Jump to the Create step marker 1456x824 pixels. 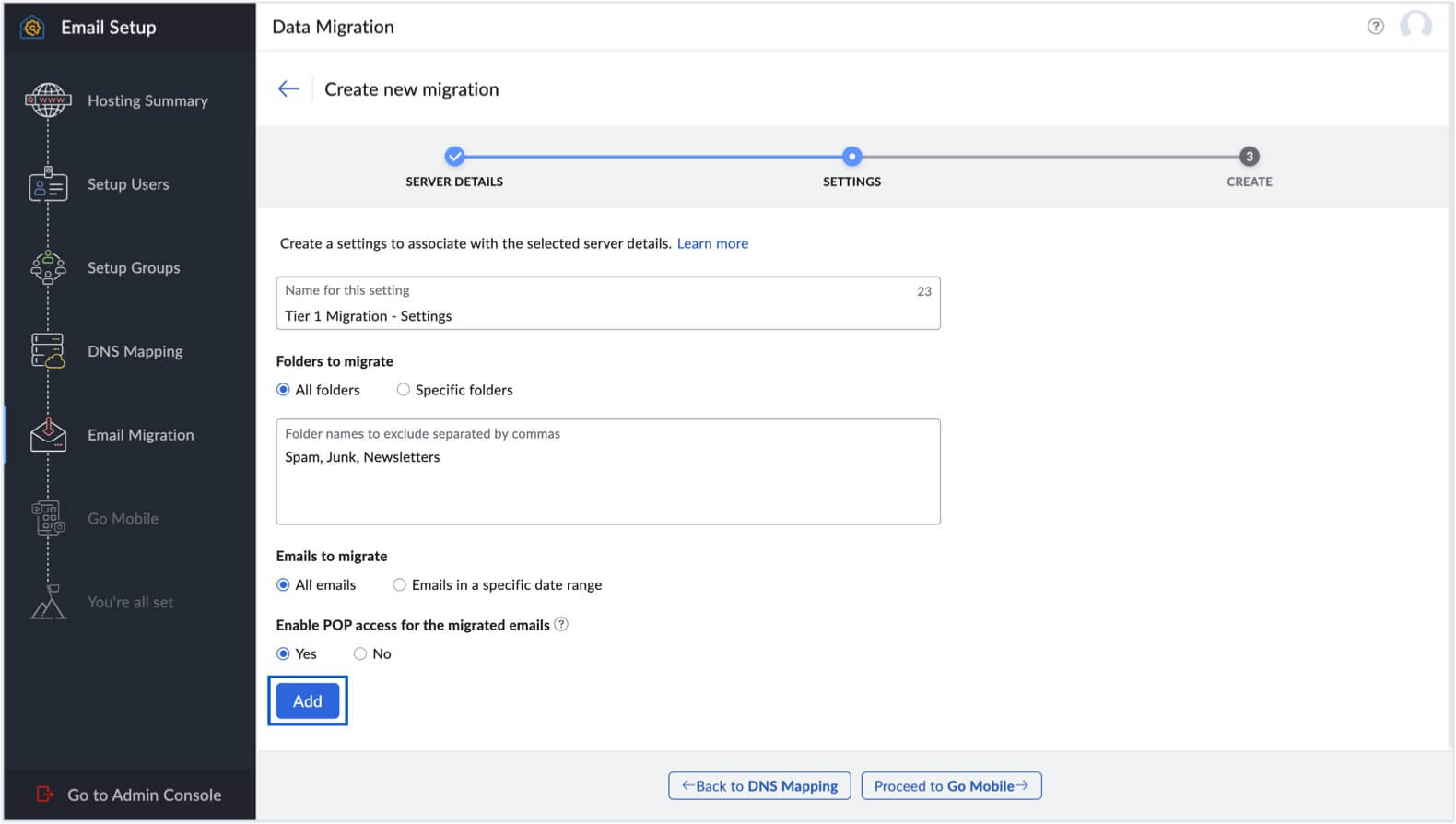[1249, 157]
